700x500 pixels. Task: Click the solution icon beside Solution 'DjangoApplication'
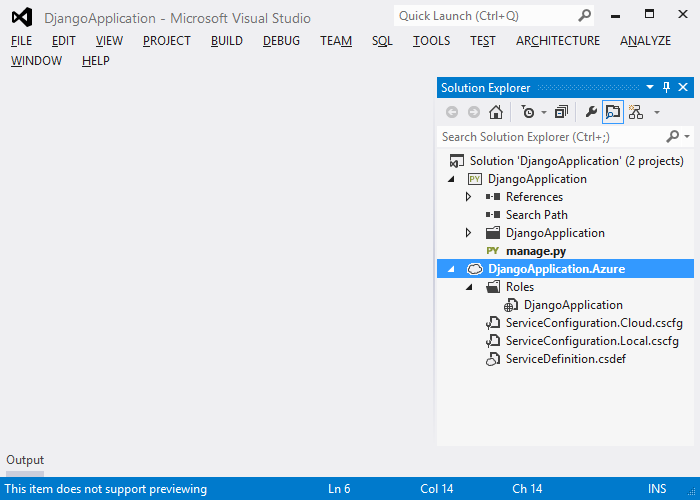click(x=456, y=161)
